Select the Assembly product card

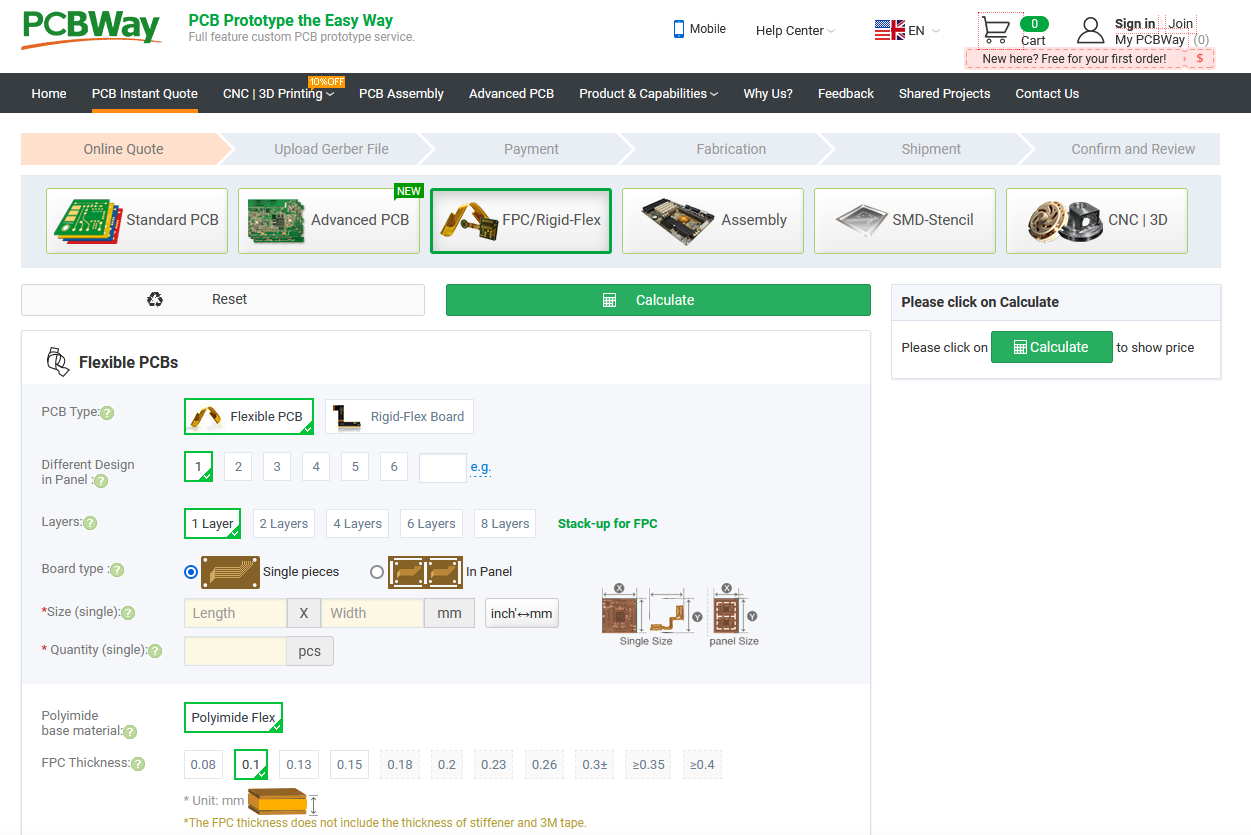point(713,221)
